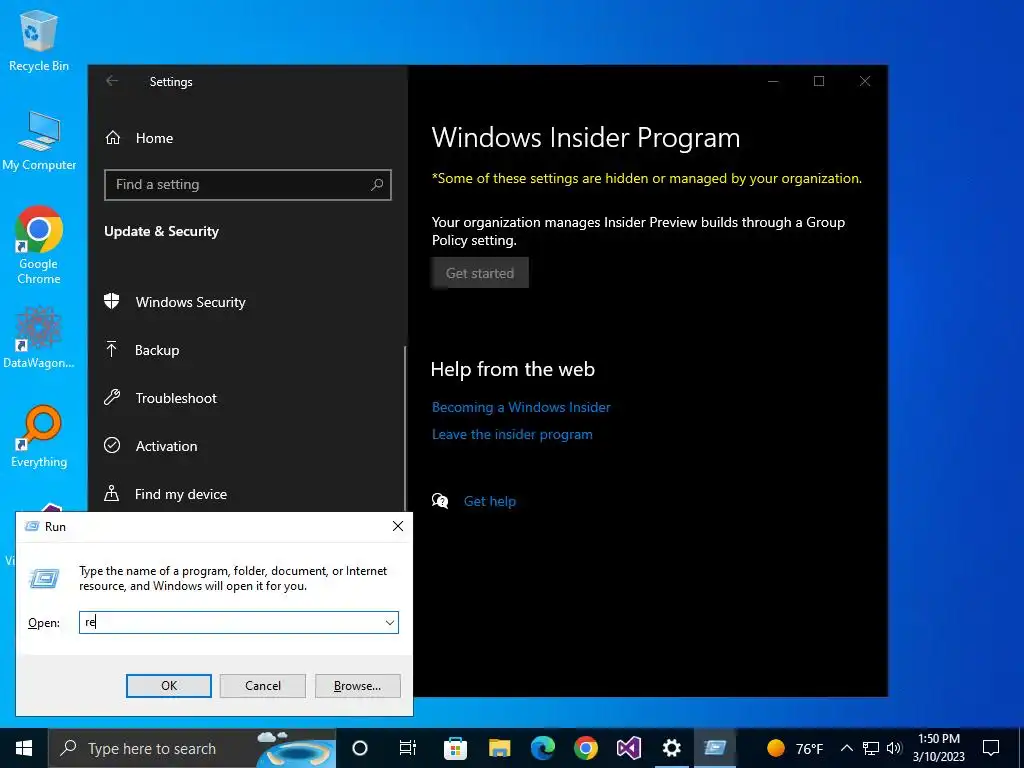This screenshot has height=768, width=1024.
Task: Select the Google Chrome desktop shortcut
Action: pos(39,245)
